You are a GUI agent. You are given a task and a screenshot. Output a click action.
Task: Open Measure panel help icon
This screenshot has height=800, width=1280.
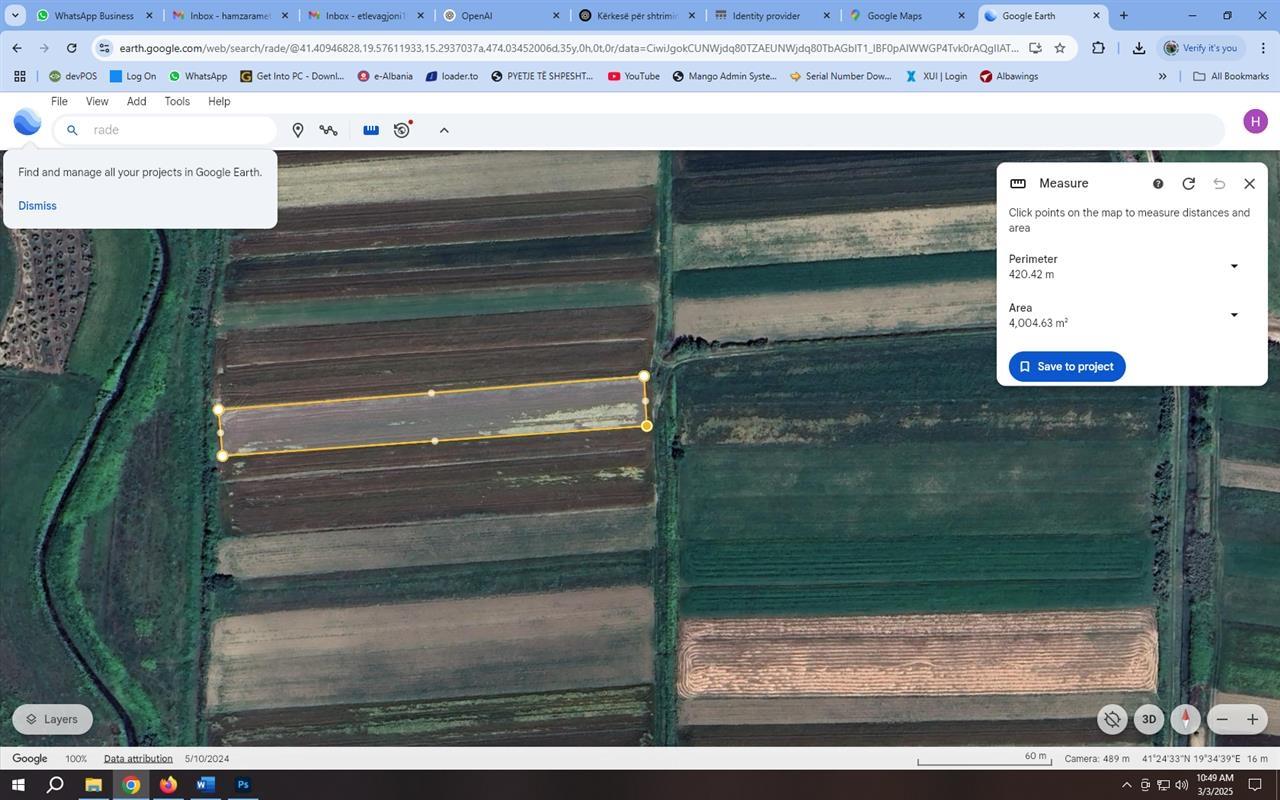1158,184
